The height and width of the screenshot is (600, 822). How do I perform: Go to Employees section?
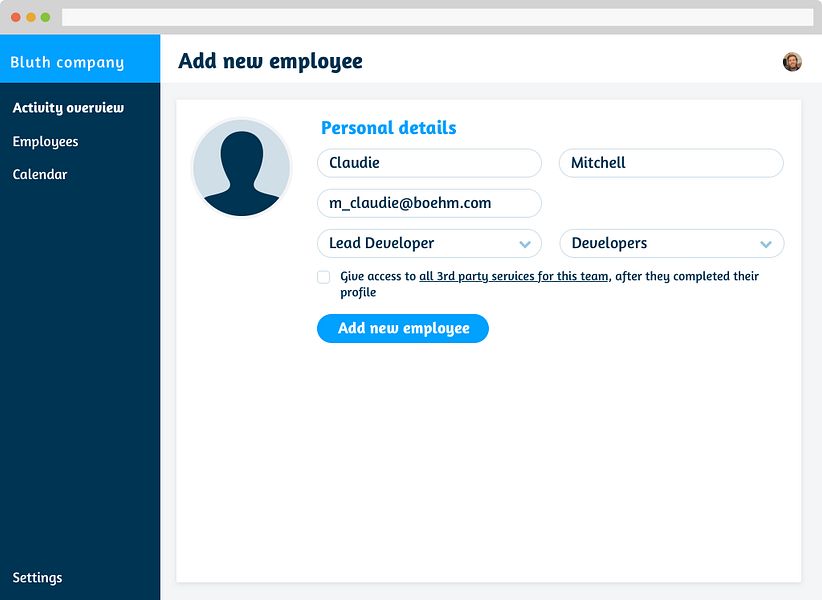(45, 141)
